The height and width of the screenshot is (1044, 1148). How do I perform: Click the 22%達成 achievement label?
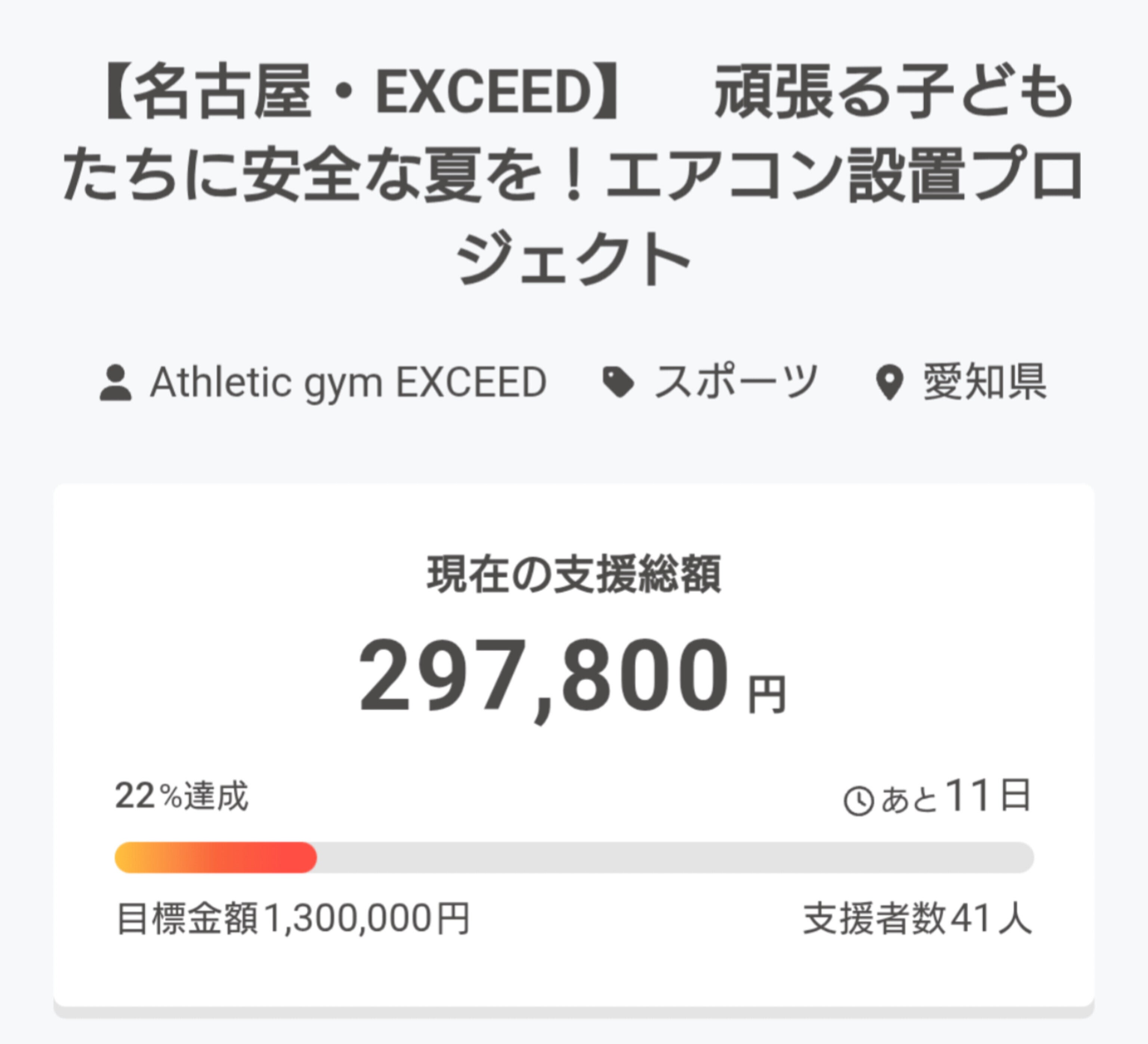(182, 795)
